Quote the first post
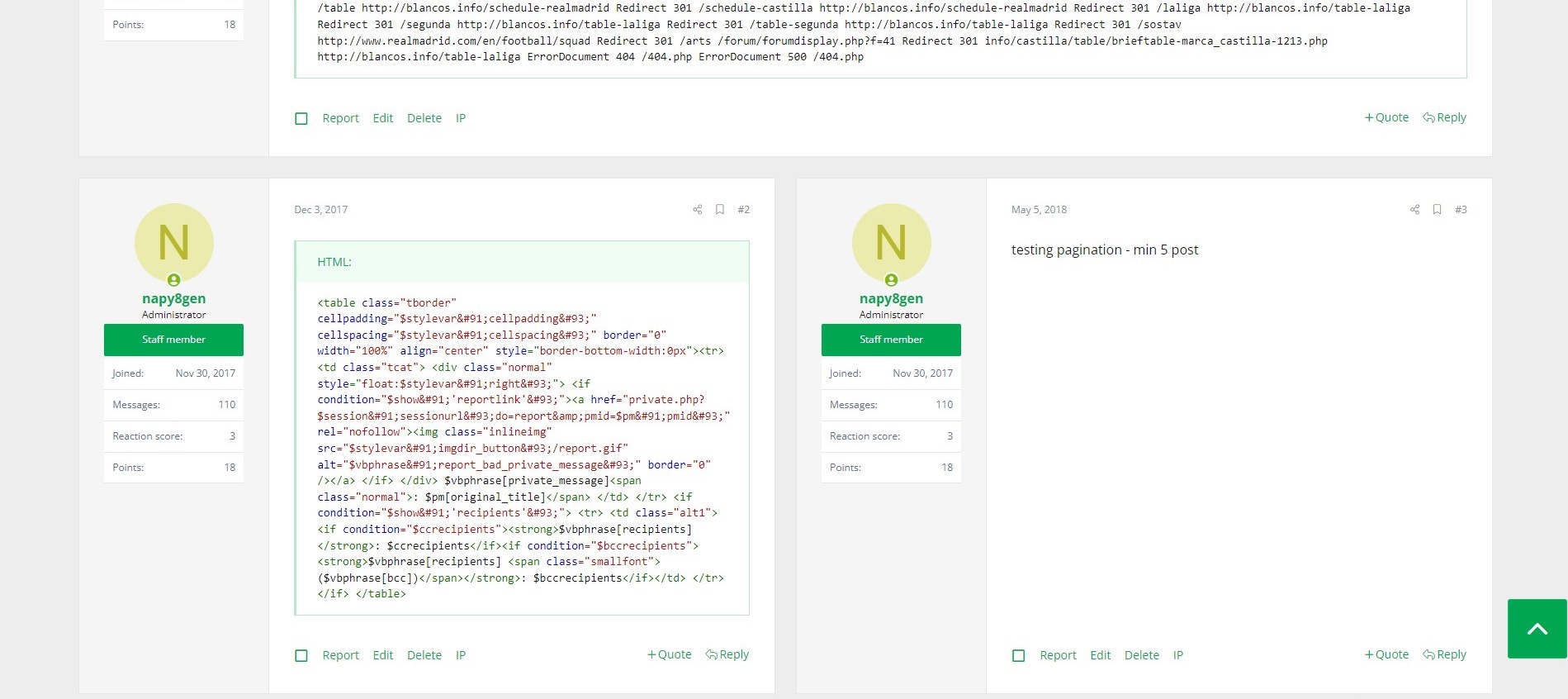The image size is (1568, 699). point(1386,117)
